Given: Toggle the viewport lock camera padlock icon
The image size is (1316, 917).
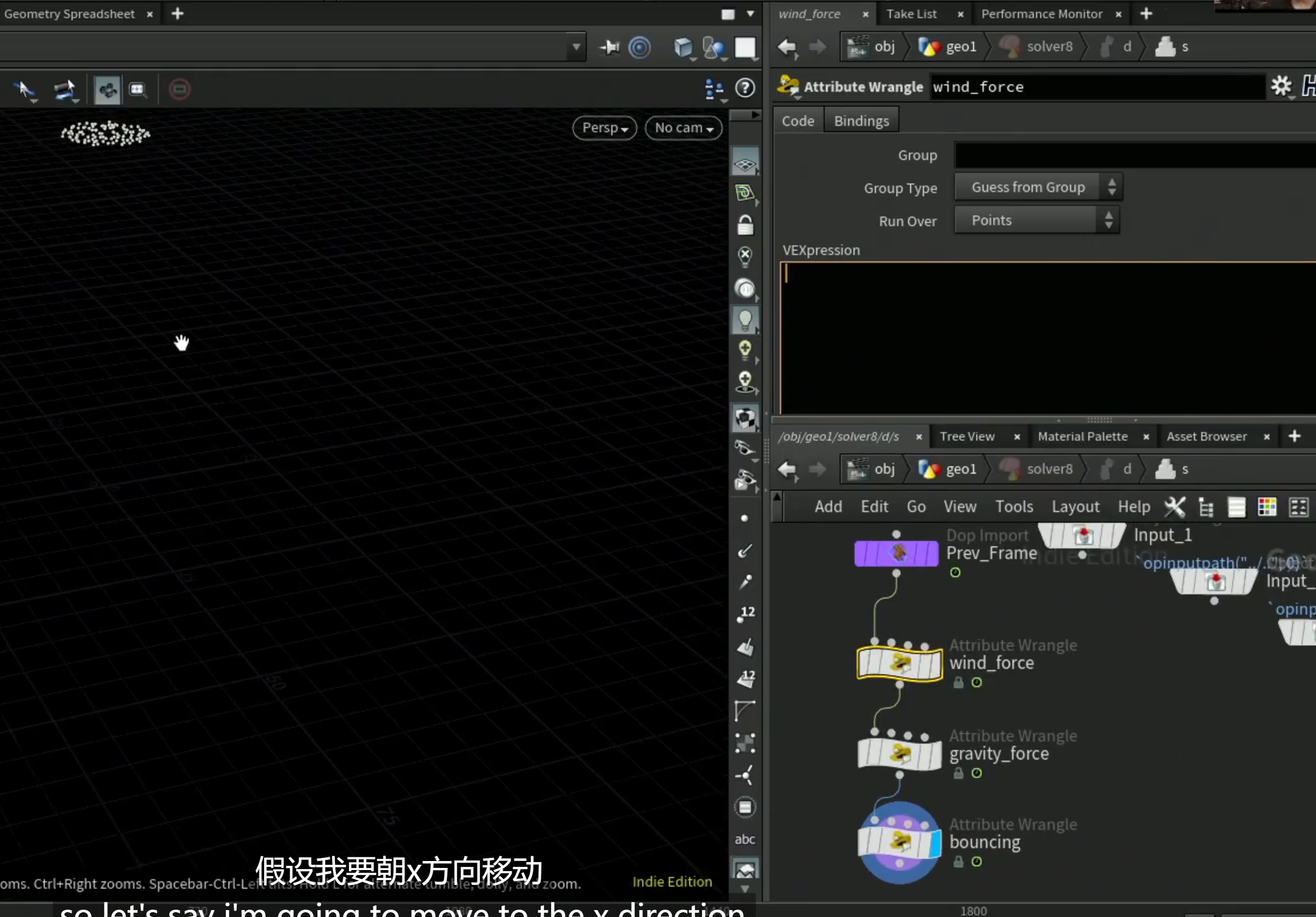Looking at the screenshot, I should [x=745, y=225].
